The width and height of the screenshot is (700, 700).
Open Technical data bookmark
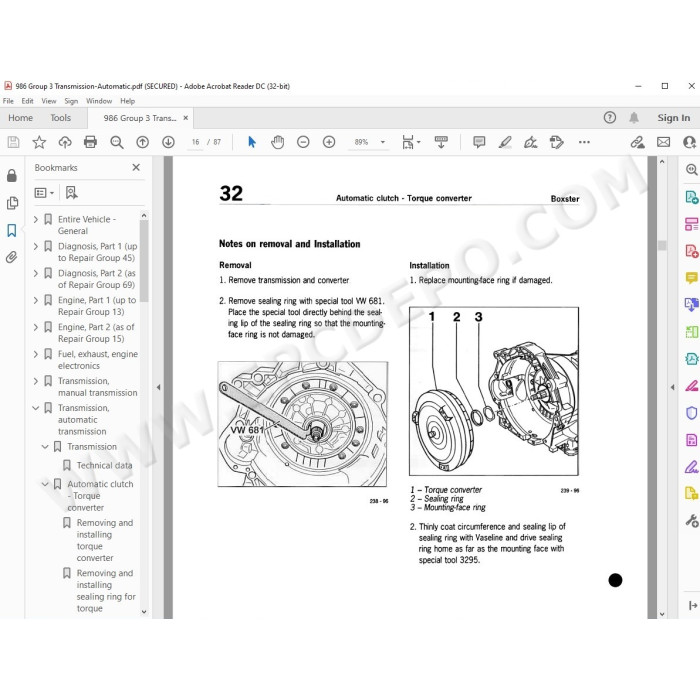tap(104, 465)
